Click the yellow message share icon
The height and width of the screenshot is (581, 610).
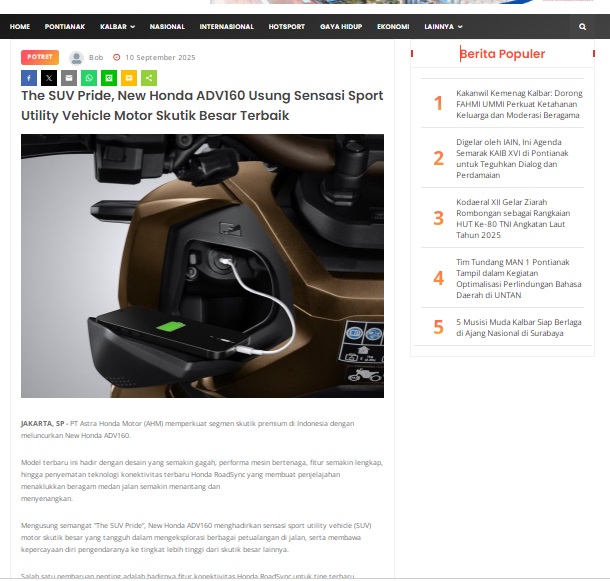click(x=129, y=78)
